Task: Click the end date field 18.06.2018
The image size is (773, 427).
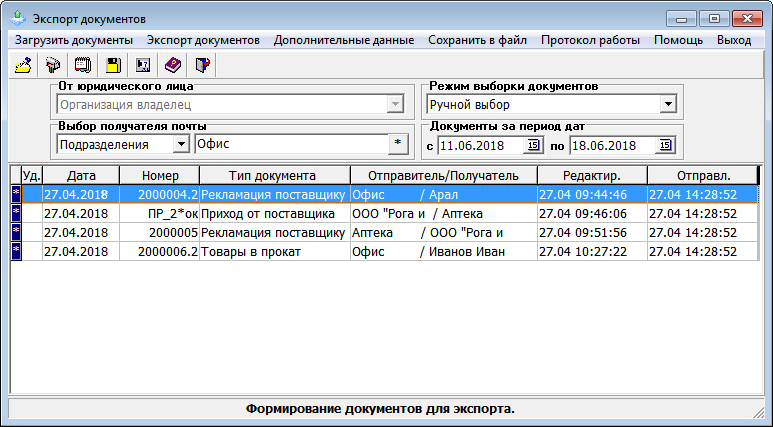Action: [612, 145]
